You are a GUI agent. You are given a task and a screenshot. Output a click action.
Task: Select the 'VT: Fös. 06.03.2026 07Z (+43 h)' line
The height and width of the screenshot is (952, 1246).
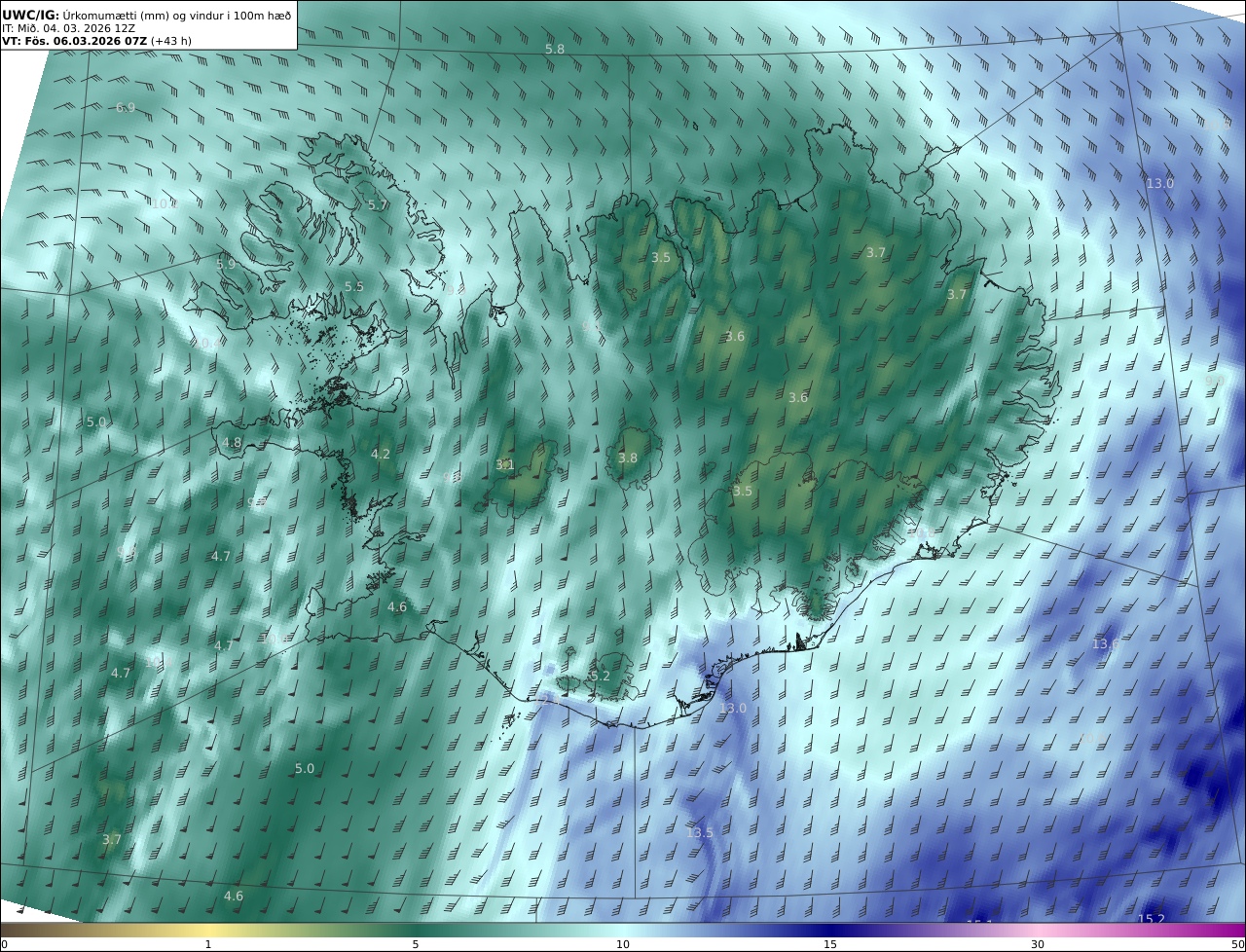tap(96, 41)
